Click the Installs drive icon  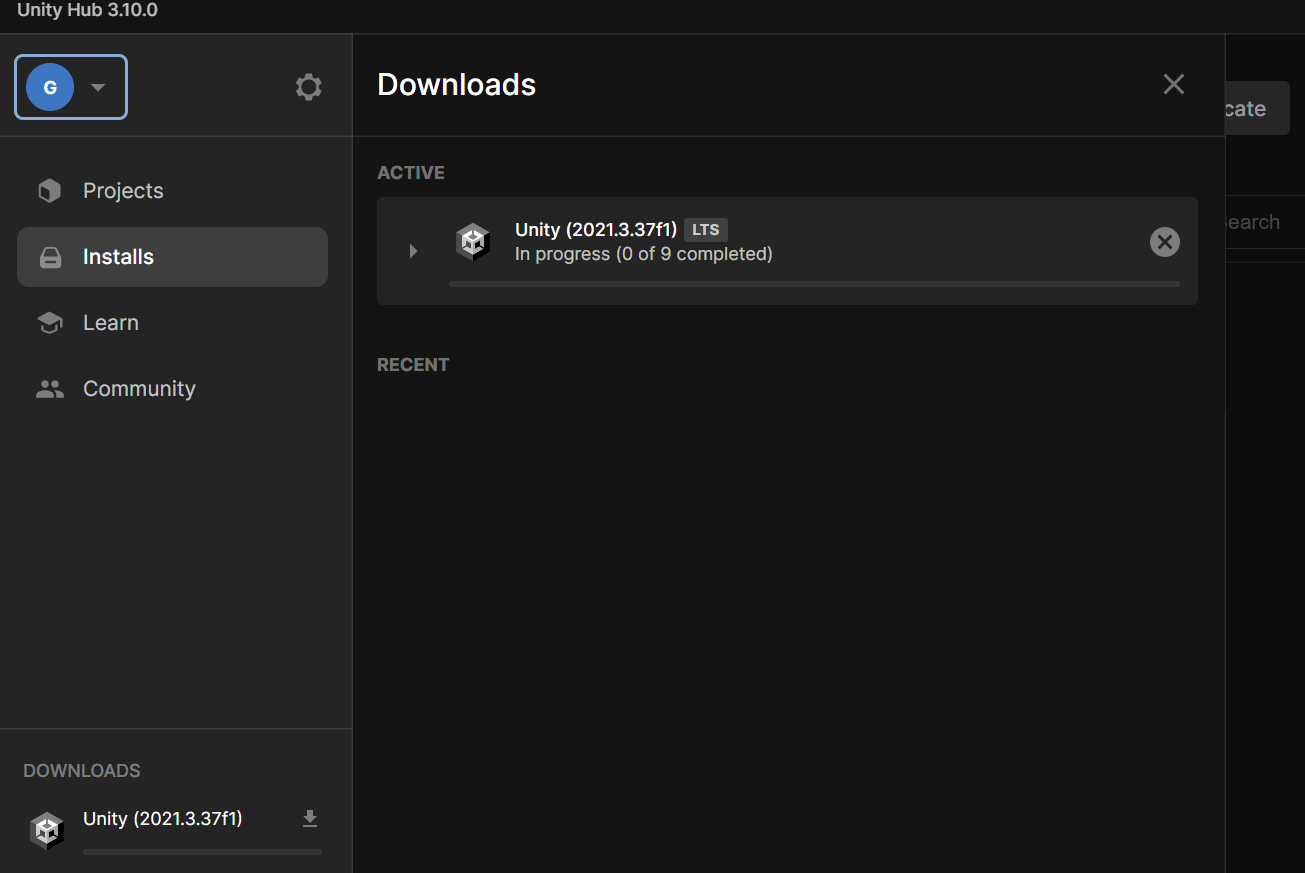(x=50, y=258)
